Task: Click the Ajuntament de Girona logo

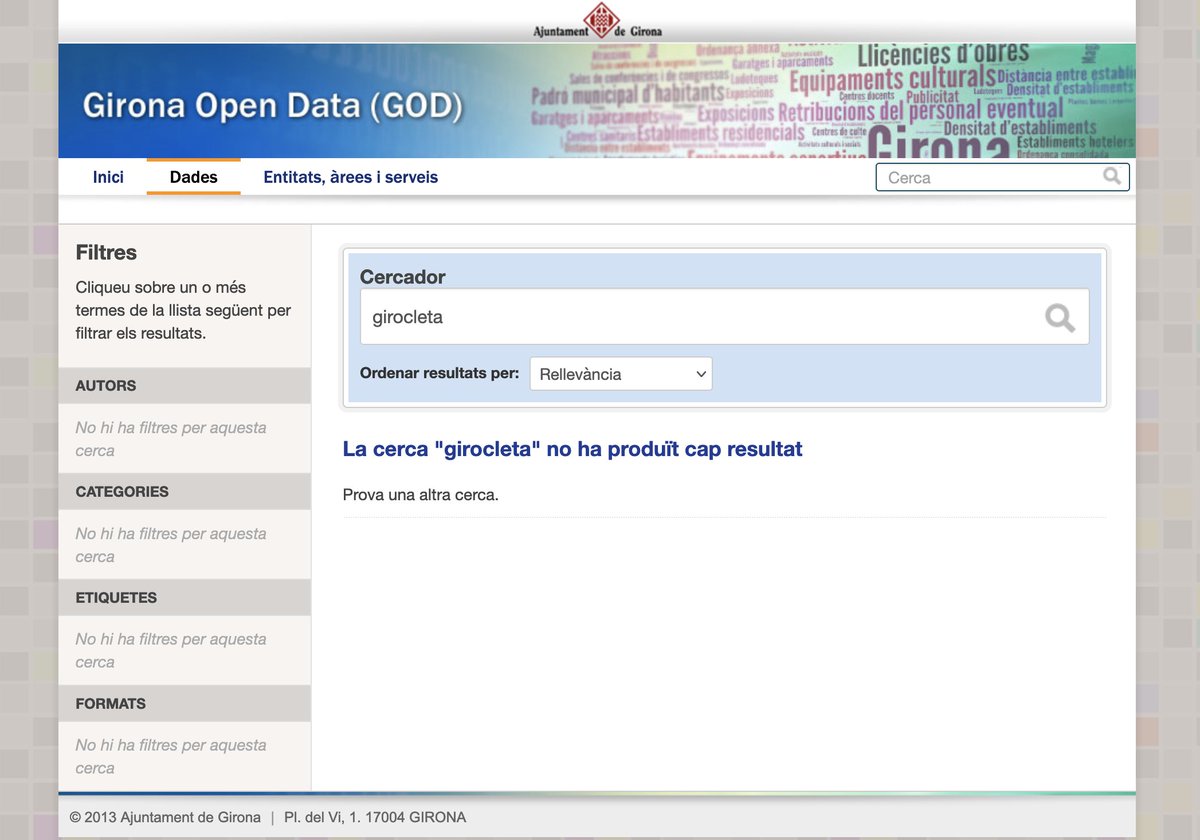Action: 597,20
